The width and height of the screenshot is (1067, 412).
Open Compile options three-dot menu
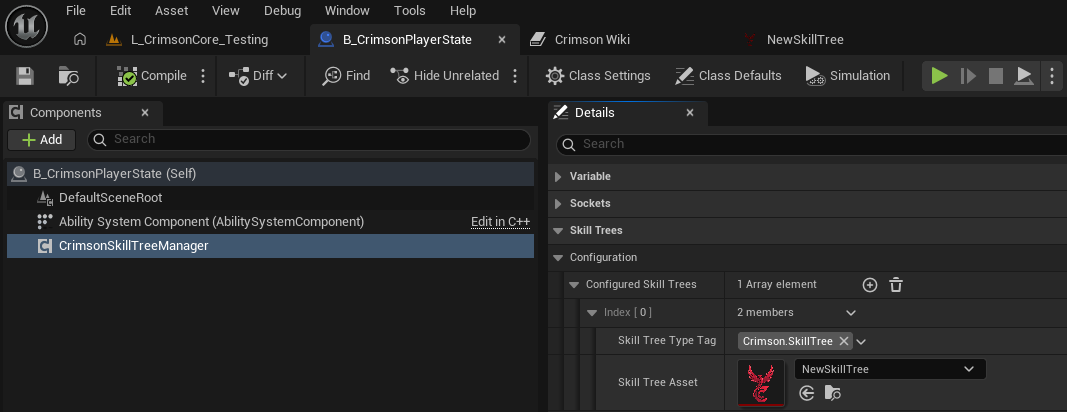pos(203,76)
